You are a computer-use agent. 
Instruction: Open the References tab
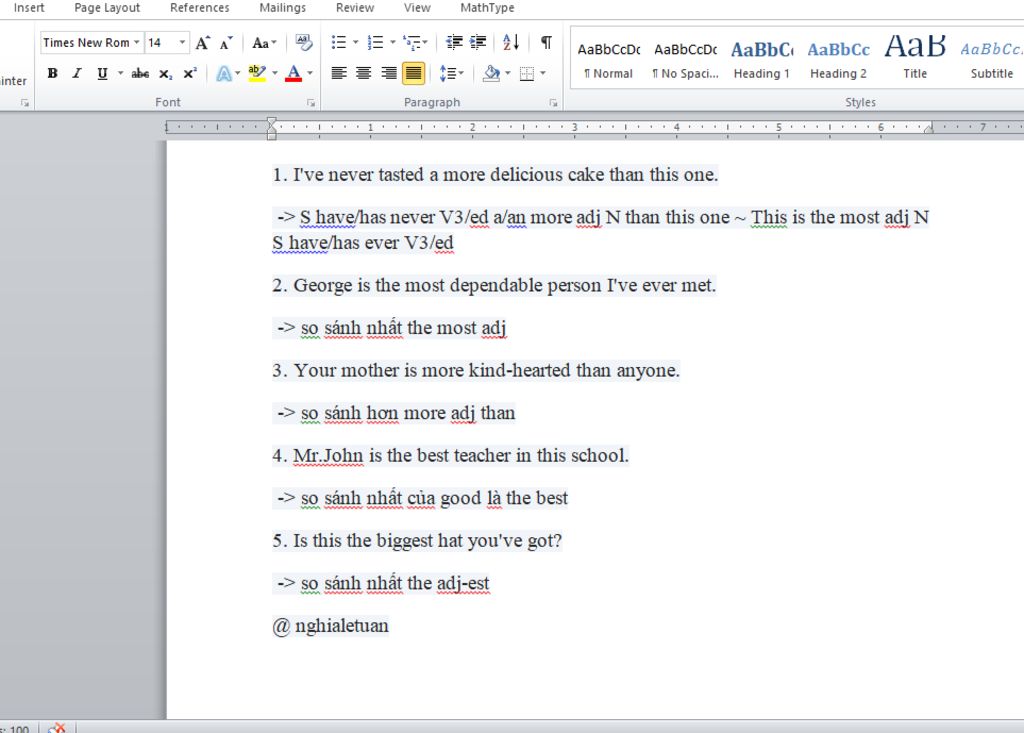200,8
